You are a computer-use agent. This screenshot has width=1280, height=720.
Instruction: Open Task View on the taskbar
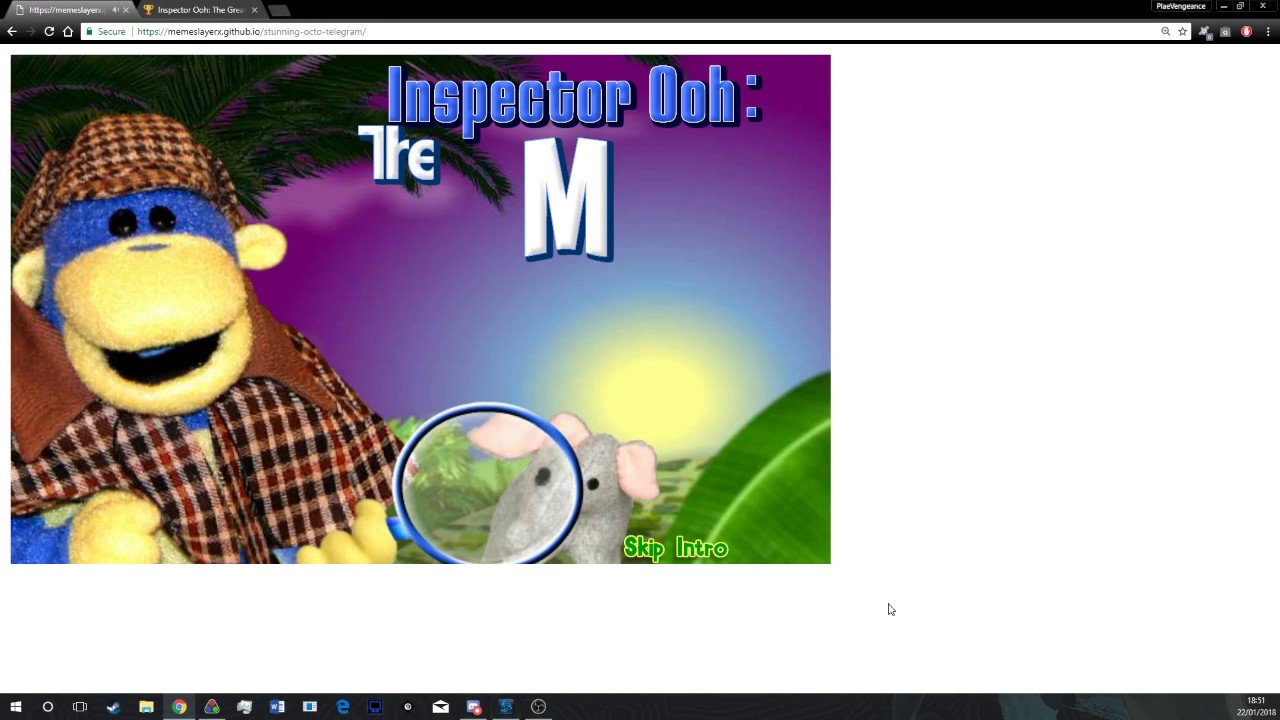[80, 707]
